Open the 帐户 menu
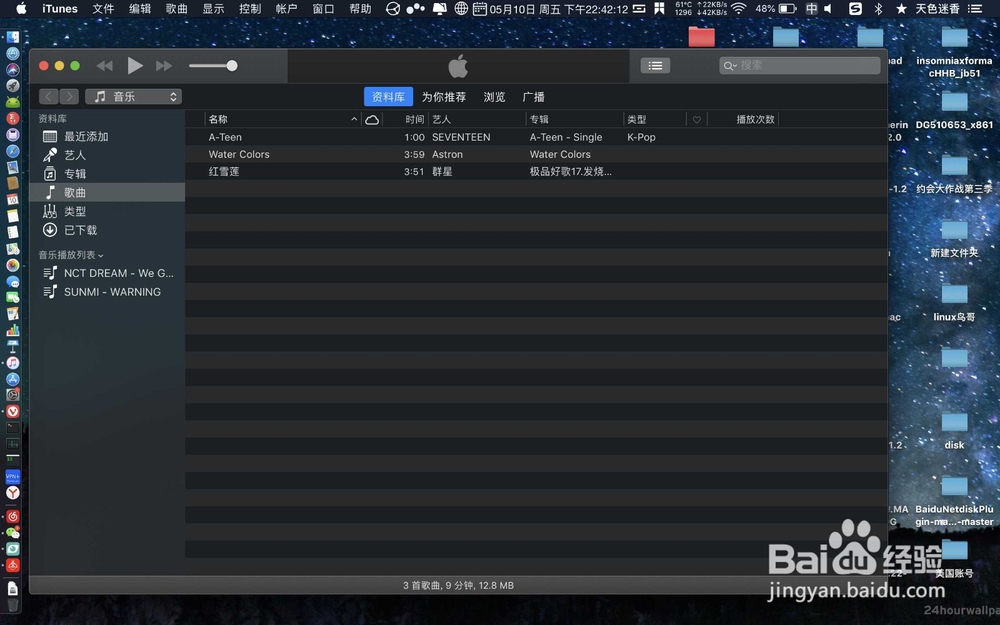Screen dimensions: 1000x625 point(286,9)
